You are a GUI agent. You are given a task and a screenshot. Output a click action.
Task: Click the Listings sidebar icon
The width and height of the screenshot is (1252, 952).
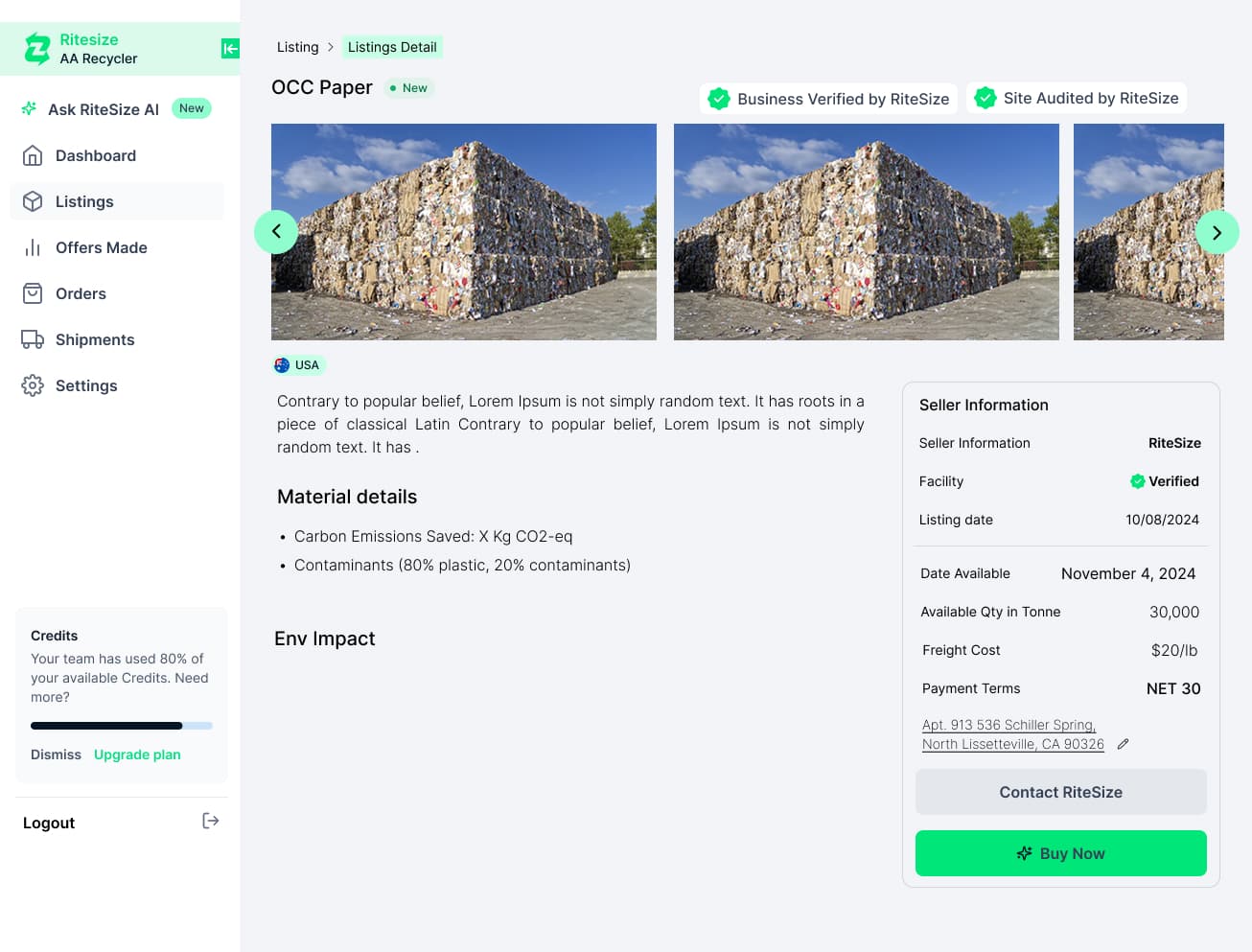coord(32,201)
